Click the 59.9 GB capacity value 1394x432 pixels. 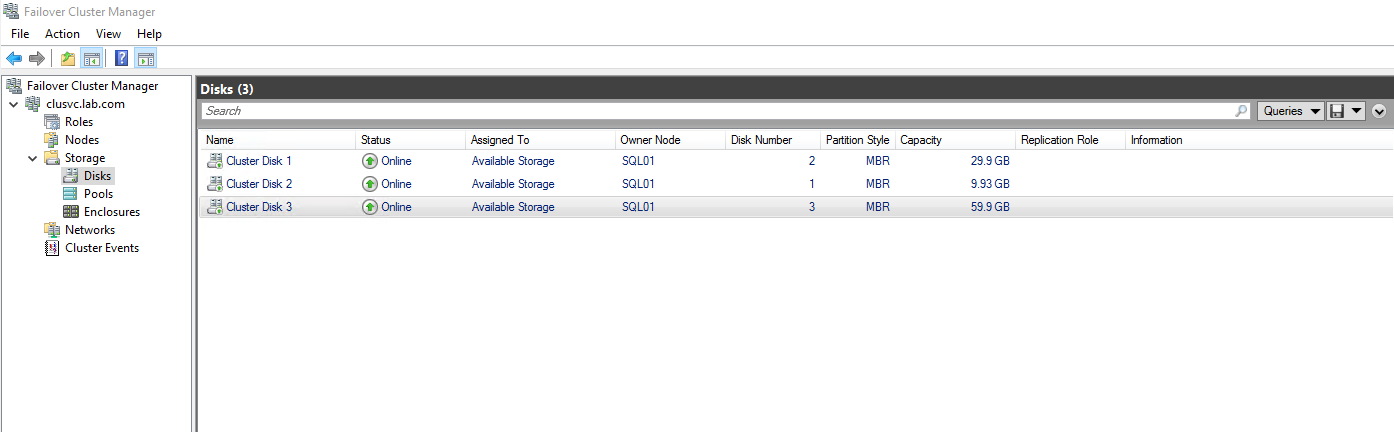(x=990, y=207)
